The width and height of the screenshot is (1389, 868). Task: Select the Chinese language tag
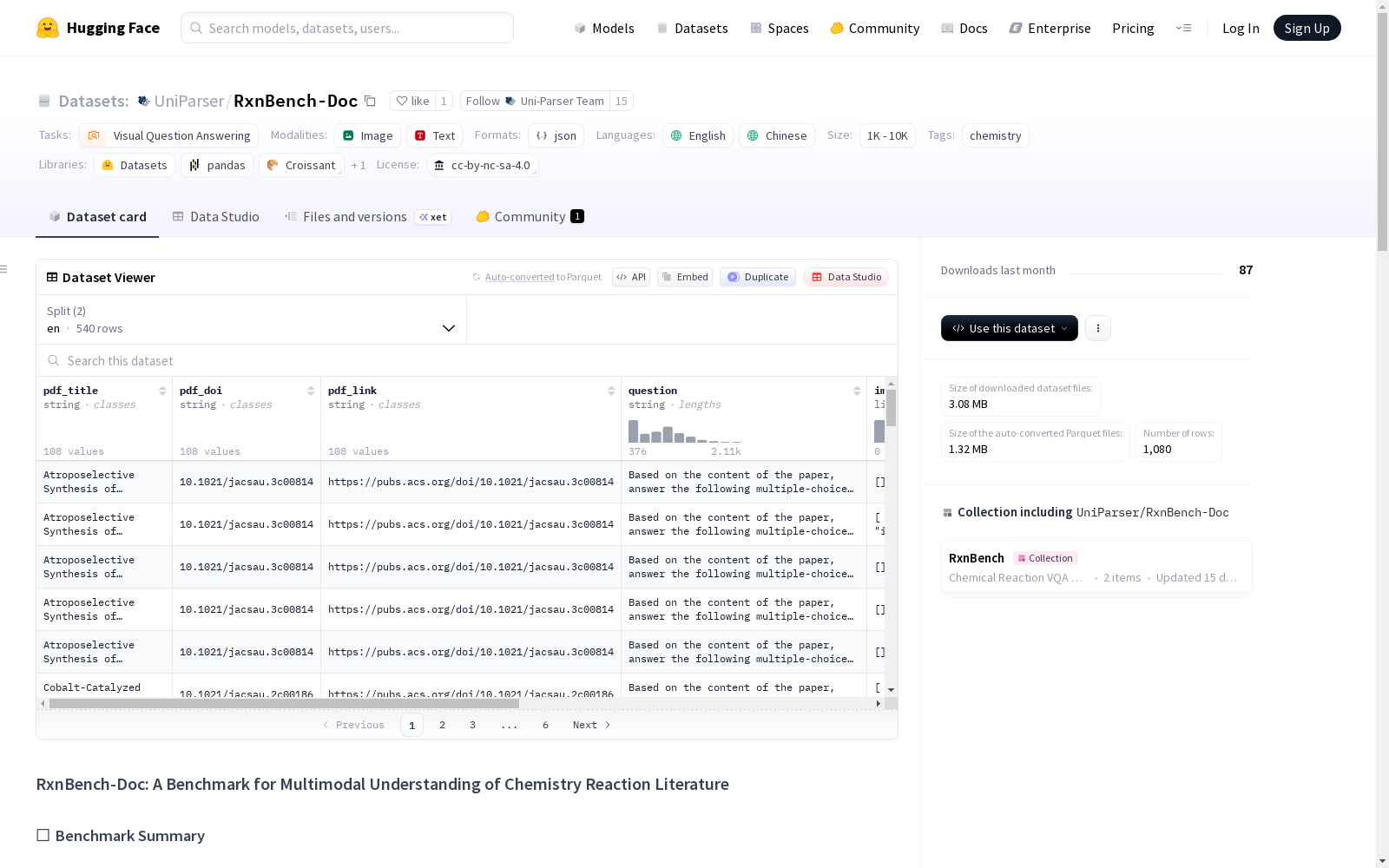[x=777, y=135]
